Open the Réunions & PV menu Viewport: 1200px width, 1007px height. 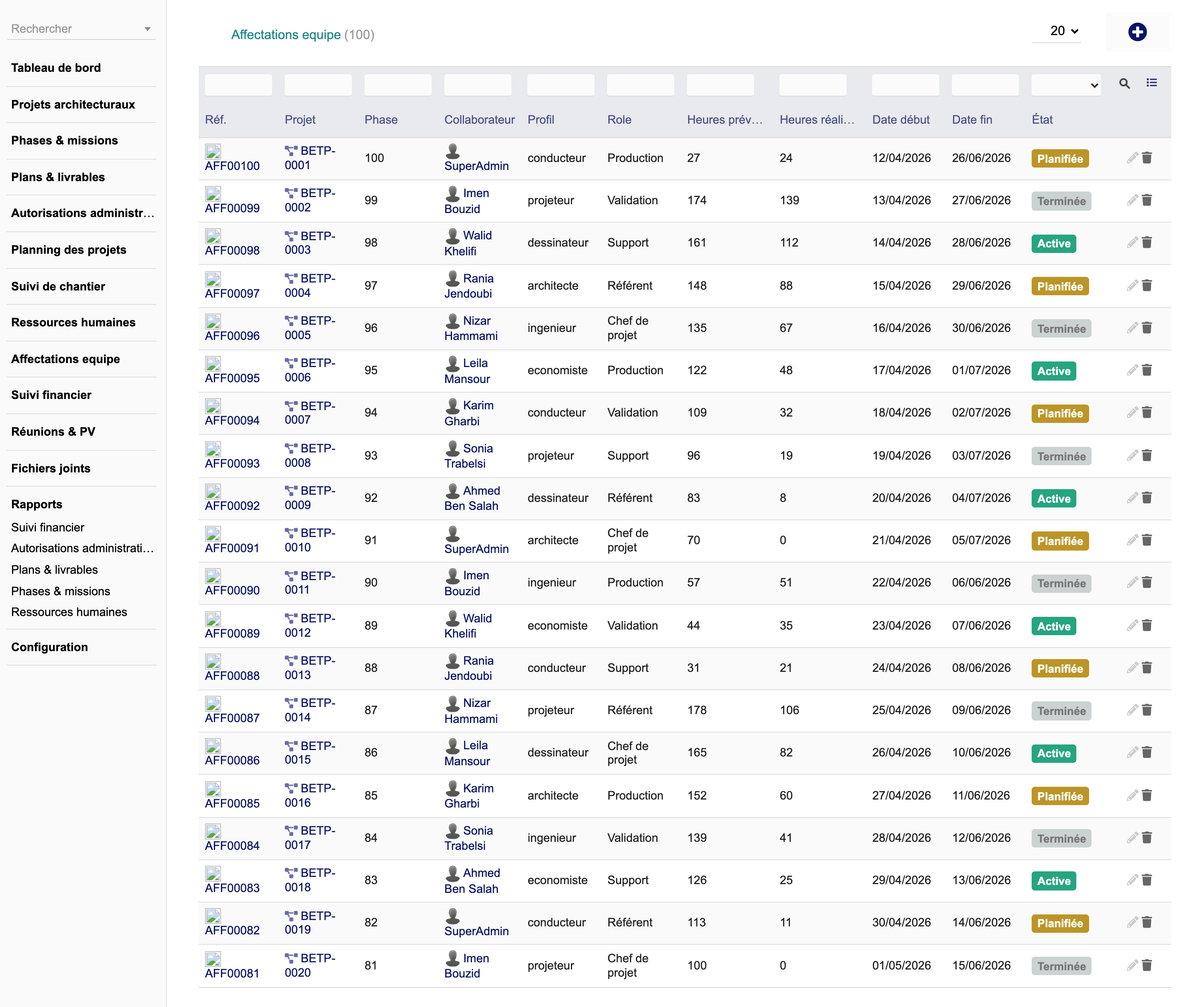(x=53, y=432)
